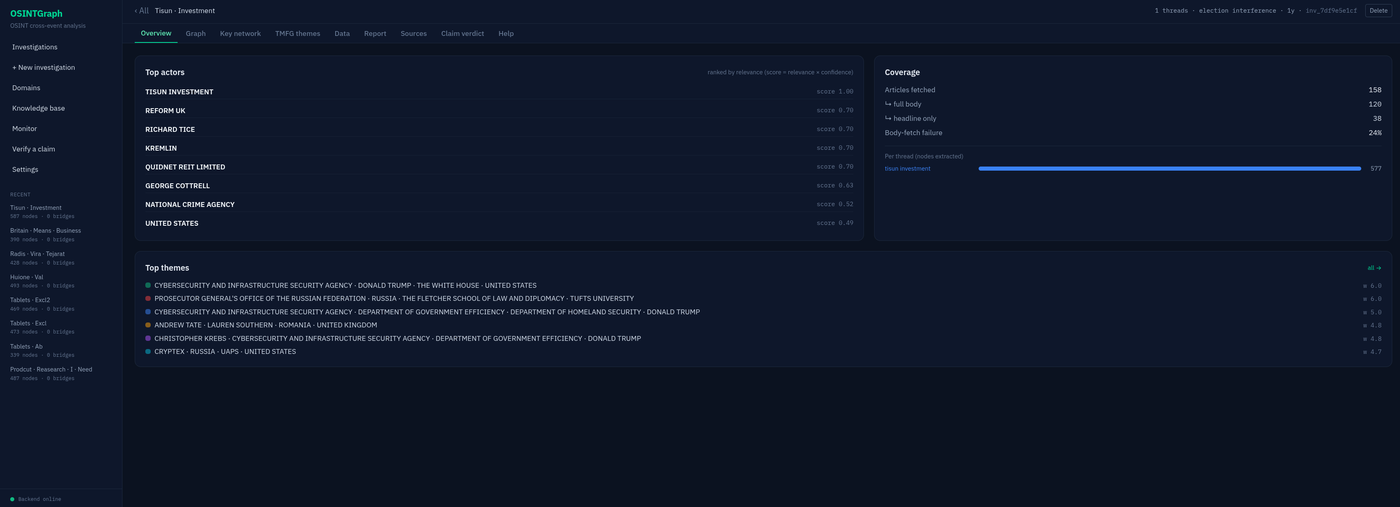1400x507 pixels.
Task: Click the tisun investment thread link
Action: click(907, 168)
